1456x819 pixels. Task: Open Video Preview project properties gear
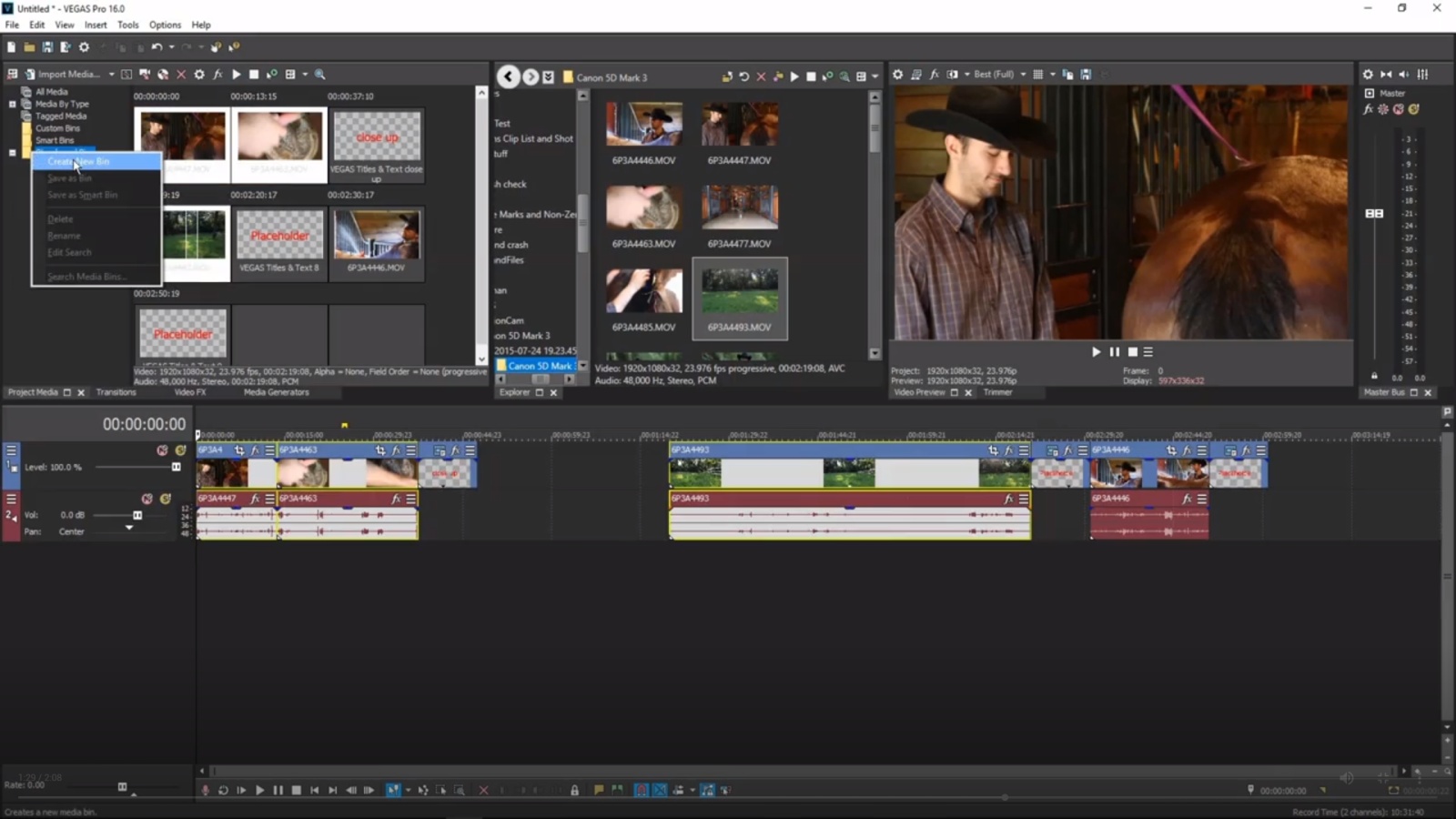tap(897, 75)
